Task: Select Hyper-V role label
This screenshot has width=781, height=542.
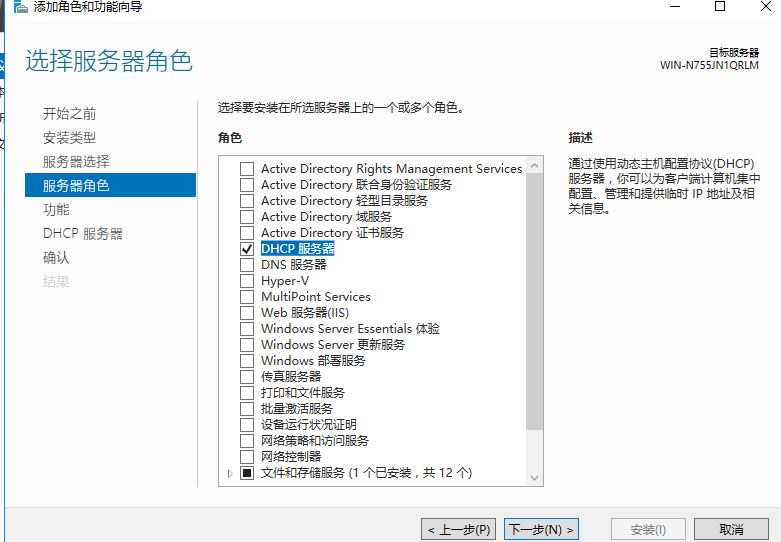Action: click(285, 281)
